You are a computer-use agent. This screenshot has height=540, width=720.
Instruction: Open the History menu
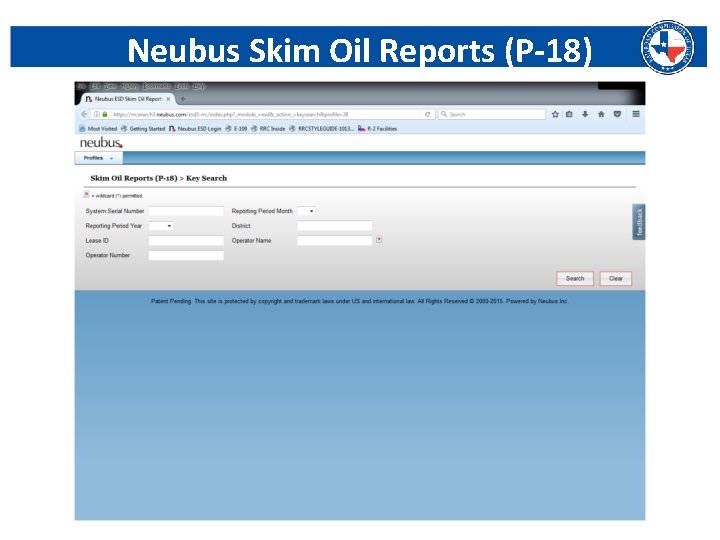[x=130, y=86]
